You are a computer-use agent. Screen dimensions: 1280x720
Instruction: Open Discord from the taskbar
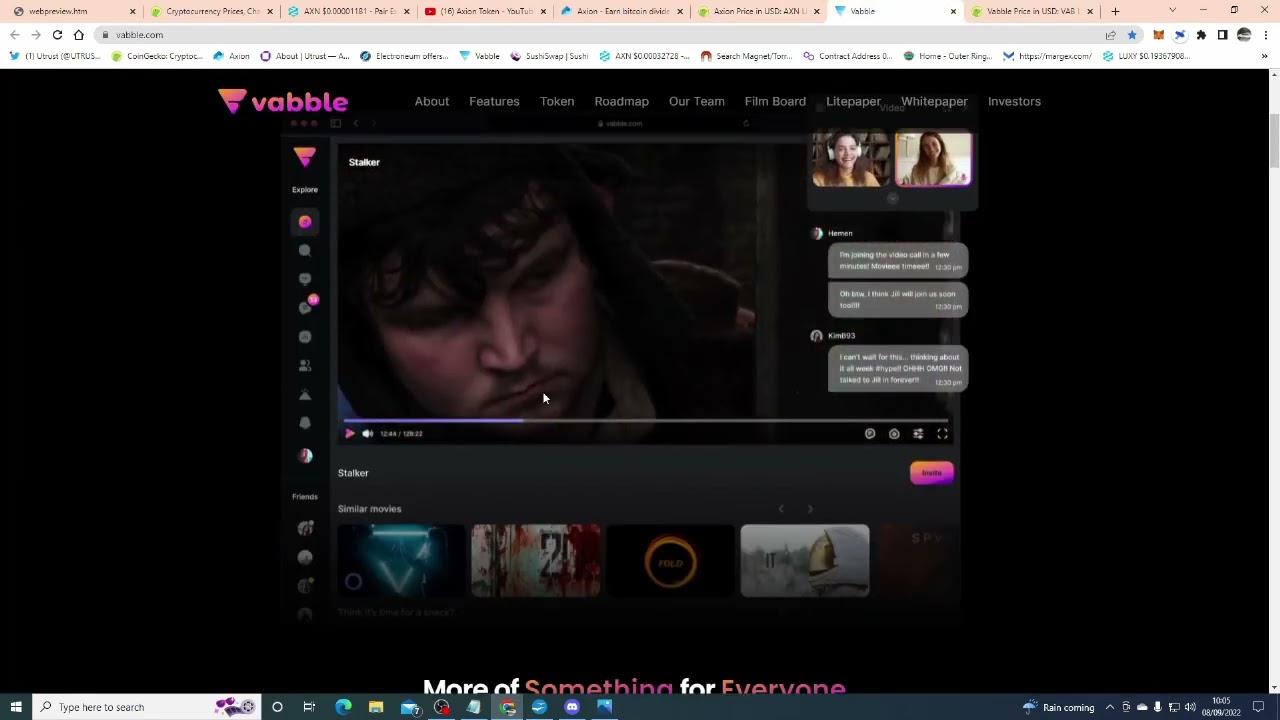click(x=572, y=707)
